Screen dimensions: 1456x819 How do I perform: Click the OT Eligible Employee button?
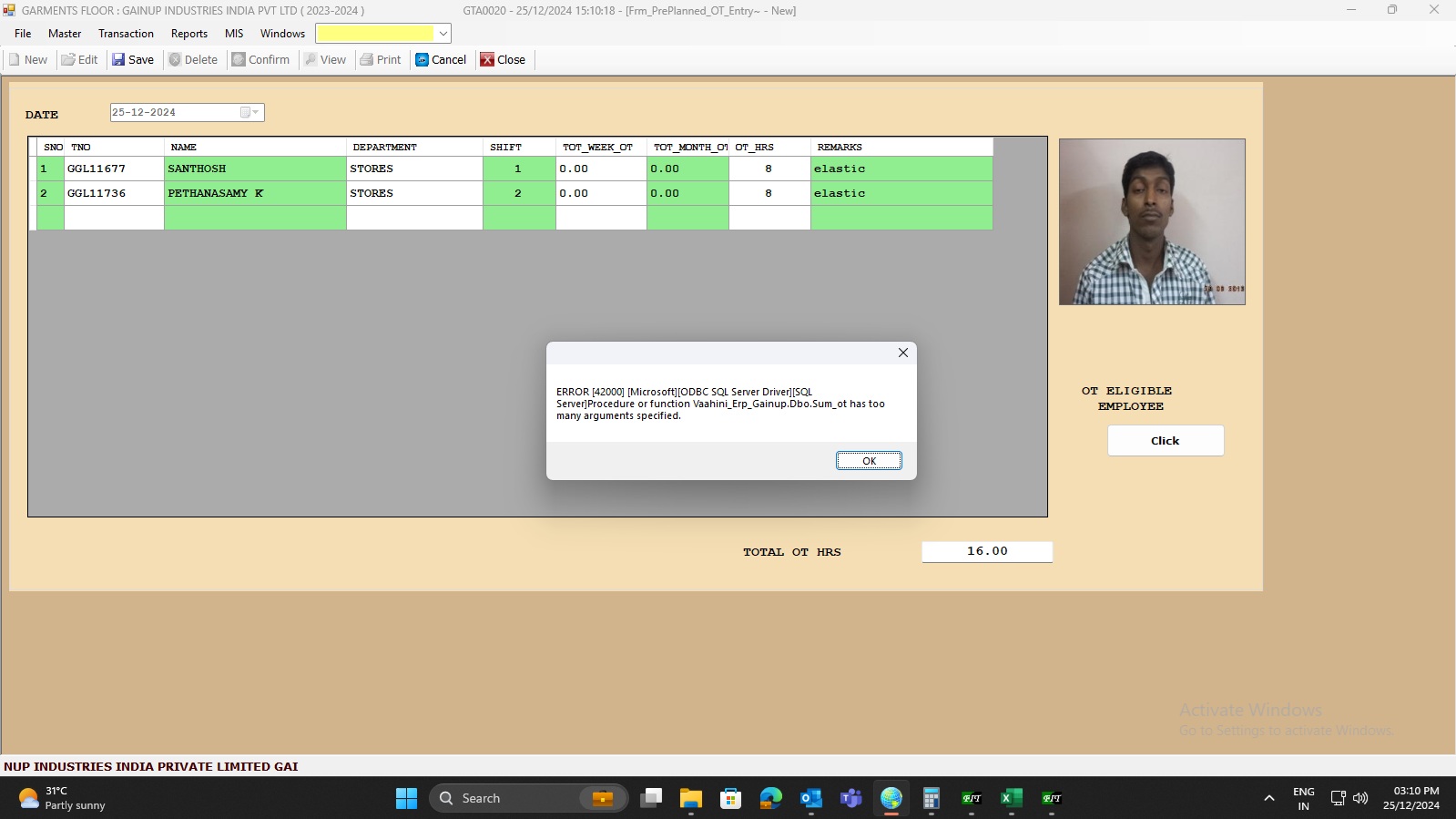pos(1165,441)
